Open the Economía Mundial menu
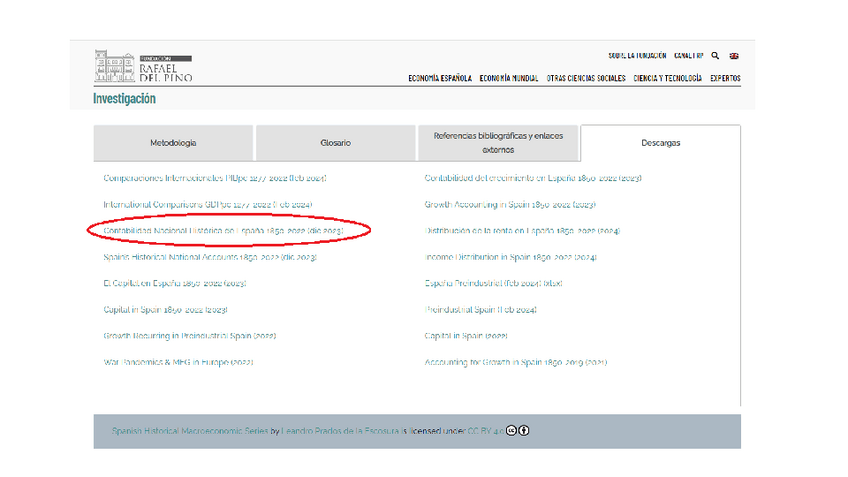848x477 pixels. [x=508, y=78]
